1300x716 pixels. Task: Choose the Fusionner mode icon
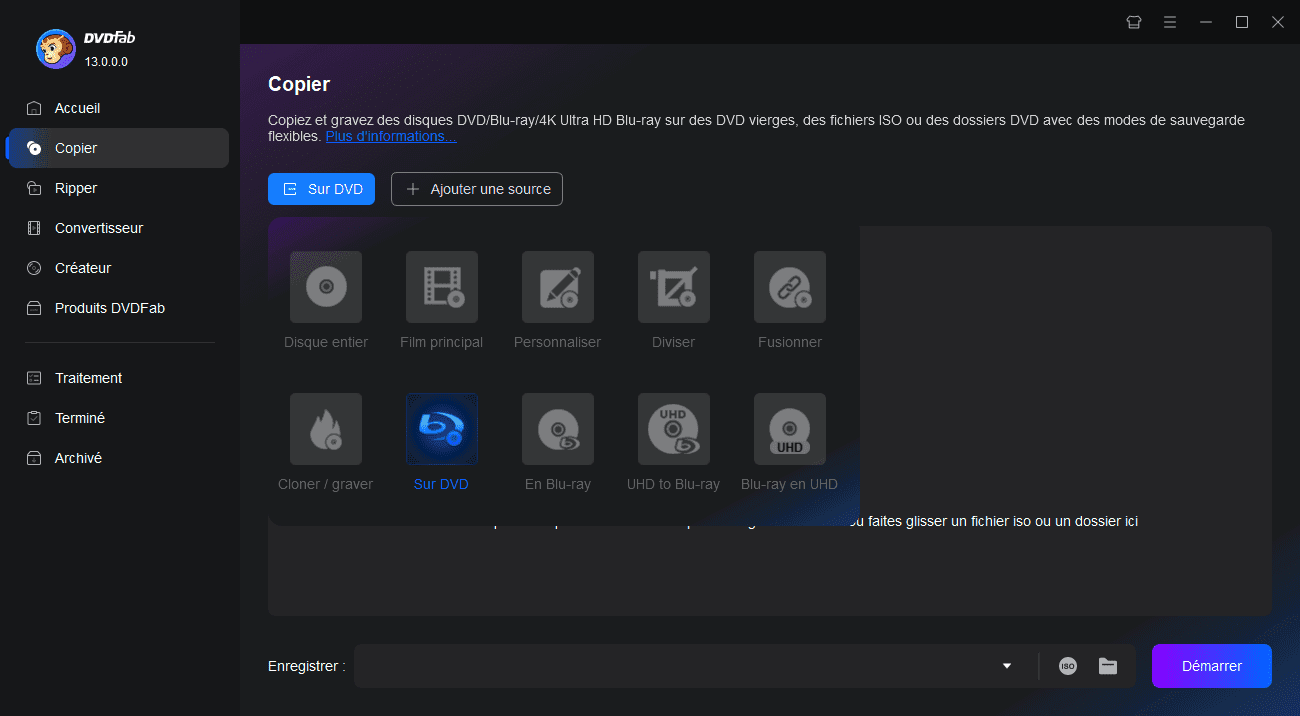coord(790,287)
